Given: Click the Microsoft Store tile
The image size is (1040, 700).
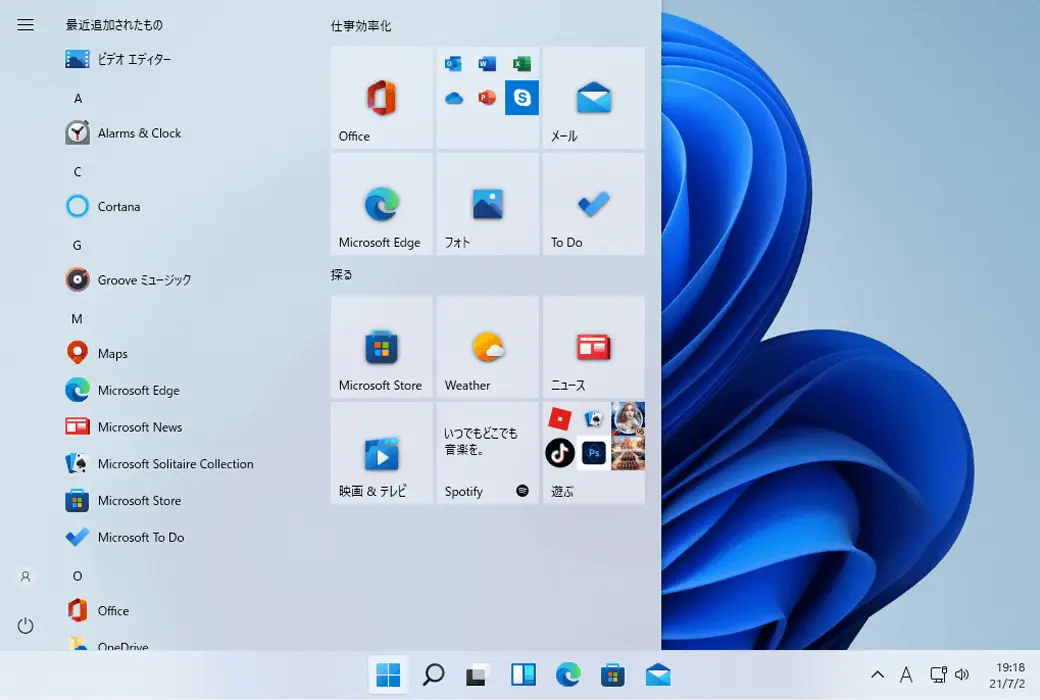Looking at the screenshot, I should pyautogui.click(x=381, y=346).
